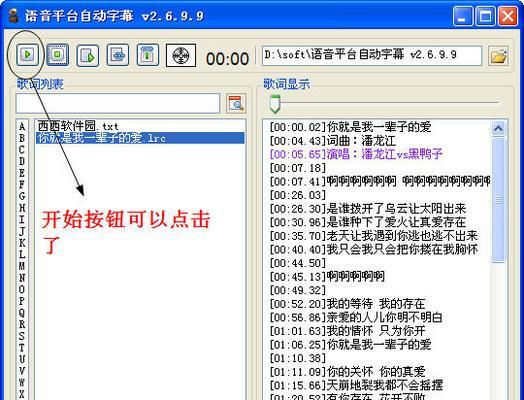
Task: Click letter M in alphabet index
Action: point(22,266)
